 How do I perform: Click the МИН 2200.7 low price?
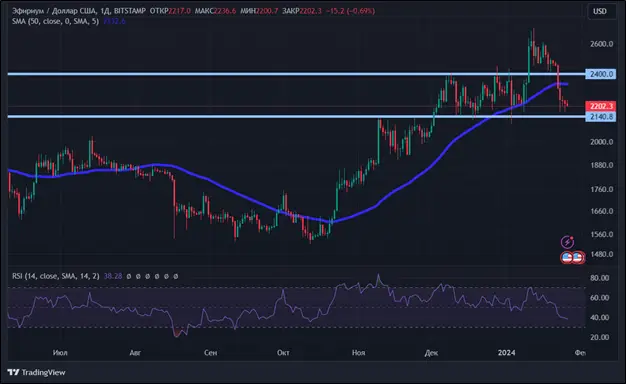tap(259, 11)
